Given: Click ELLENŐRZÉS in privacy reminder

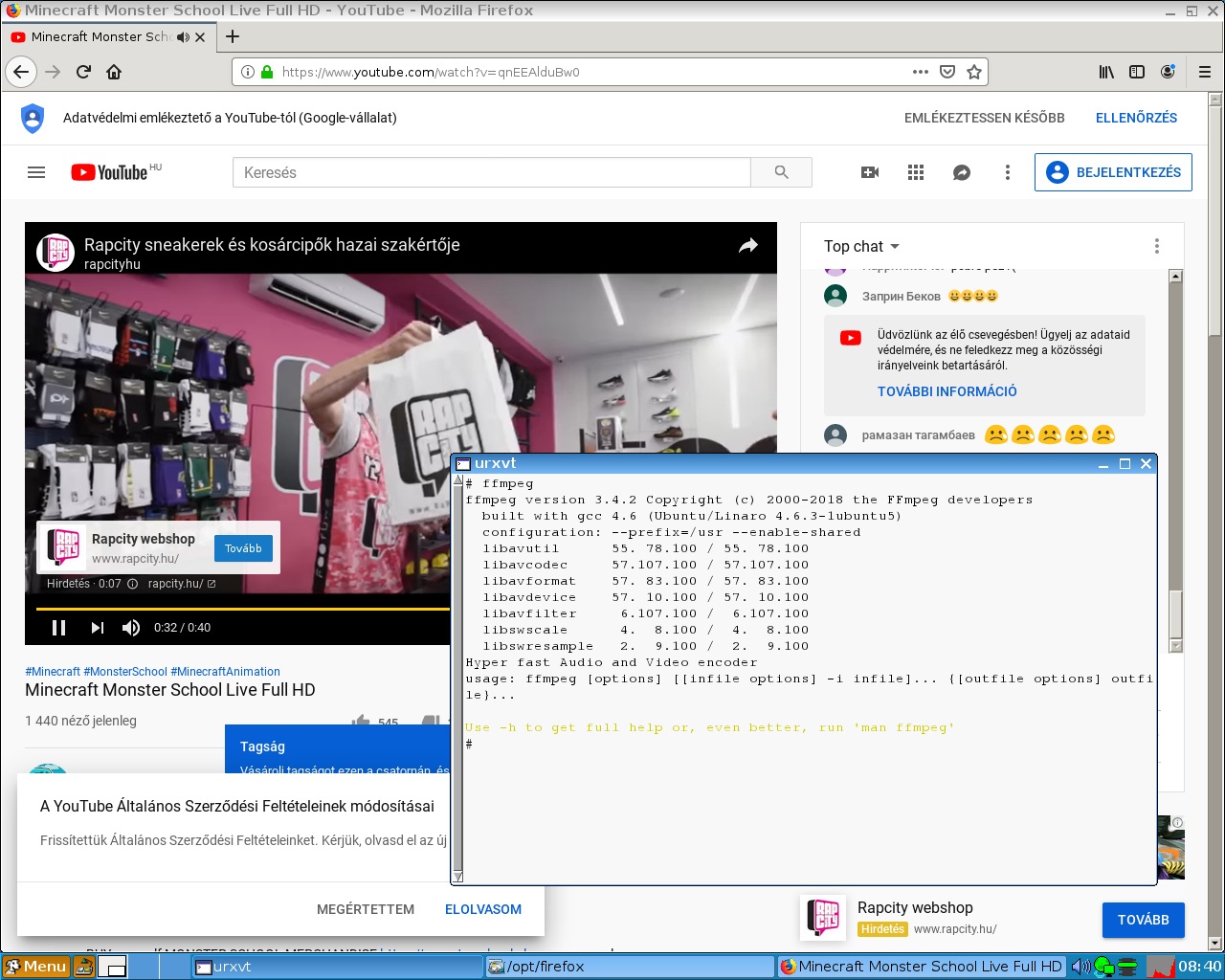Looking at the screenshot, I should (x=1136, y=118).
